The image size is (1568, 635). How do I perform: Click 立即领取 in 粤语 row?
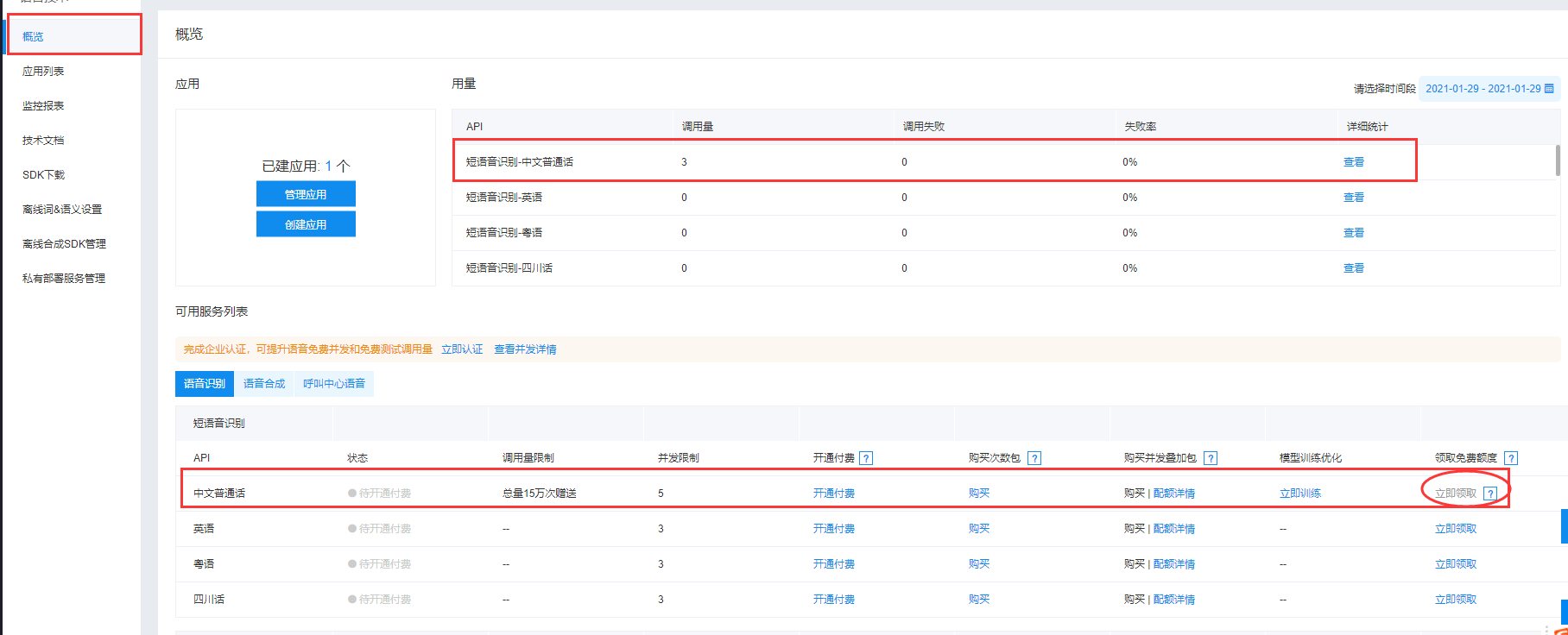tap(1456, 564)
